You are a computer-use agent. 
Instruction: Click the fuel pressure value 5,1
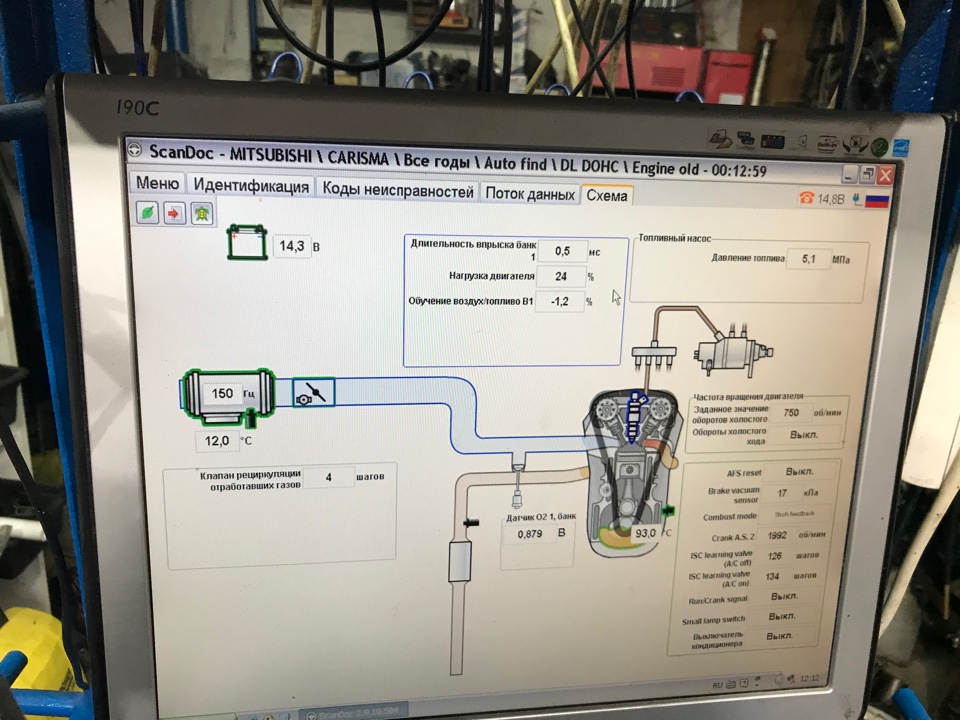[x=808, y=259]
